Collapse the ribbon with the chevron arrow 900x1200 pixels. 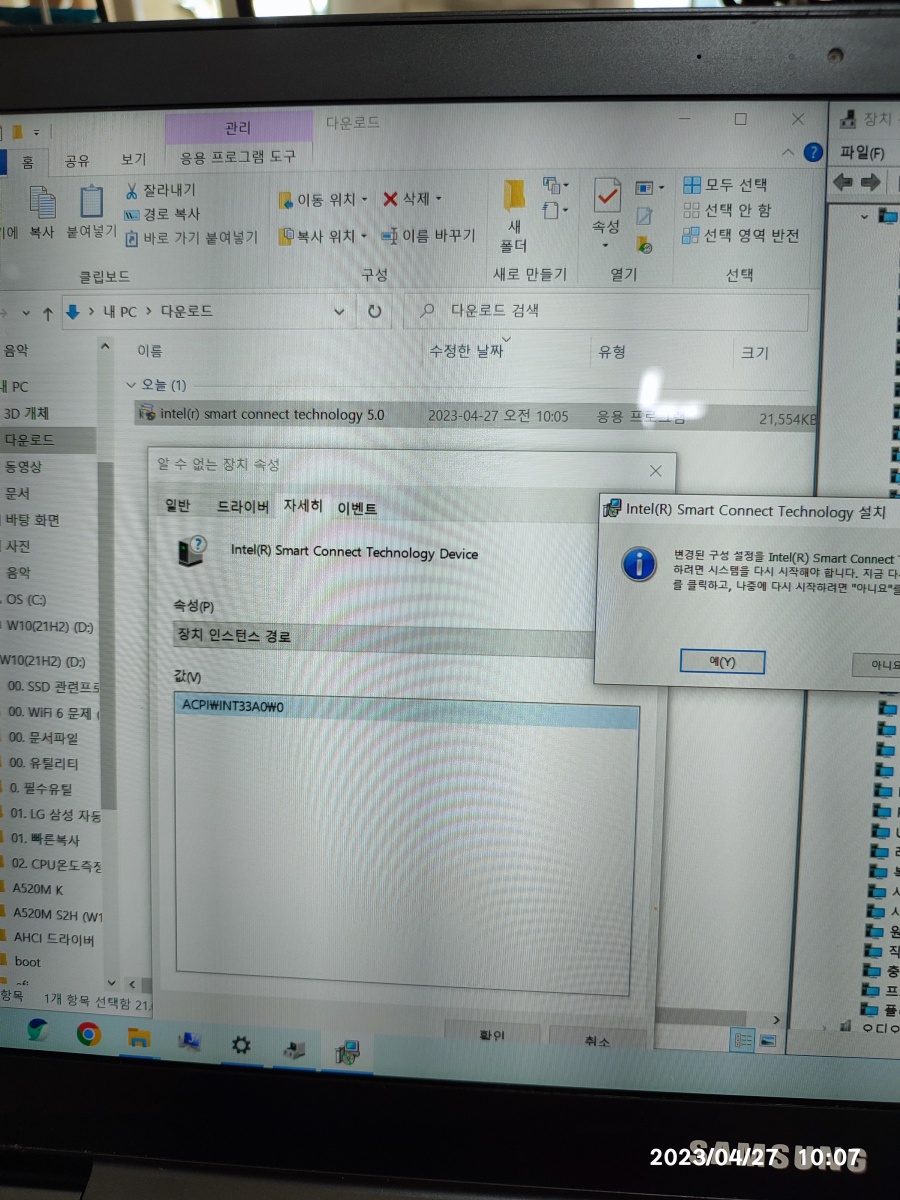(x=788, y=153)
